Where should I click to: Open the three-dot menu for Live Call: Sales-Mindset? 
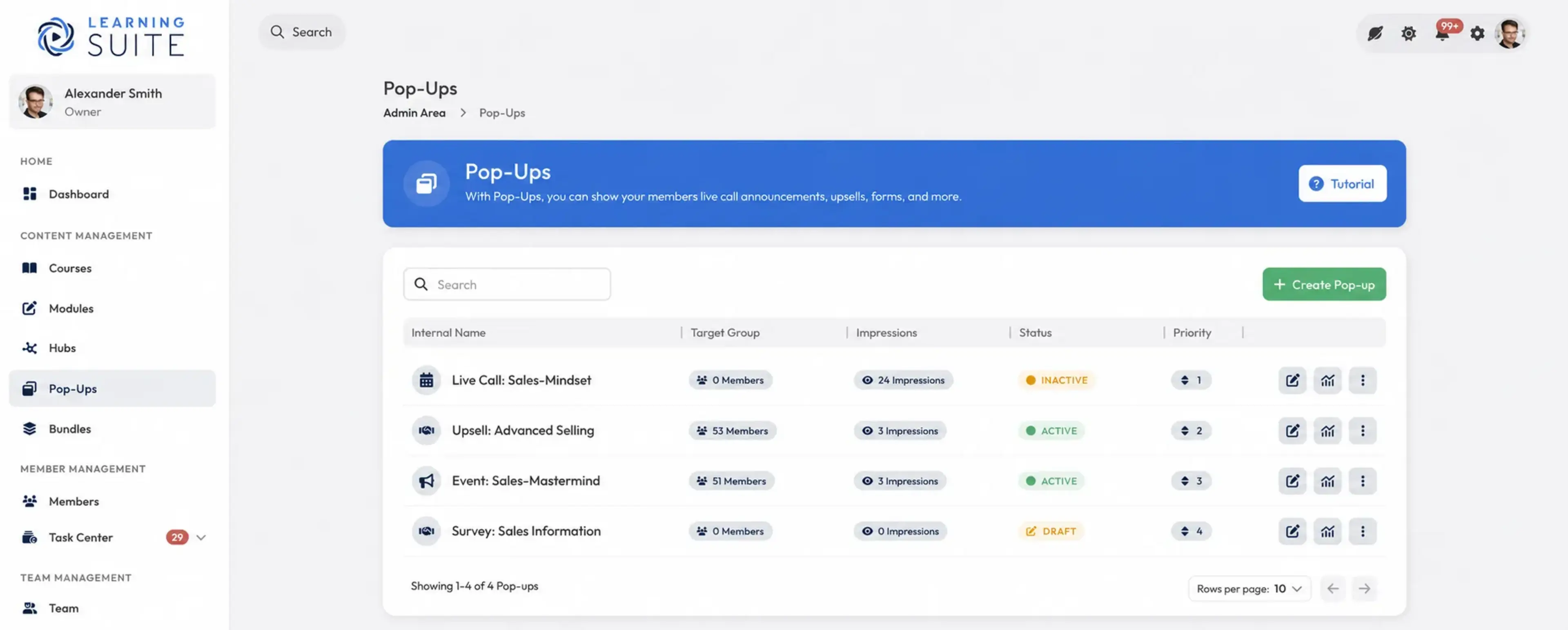(x=1362, y=380)
